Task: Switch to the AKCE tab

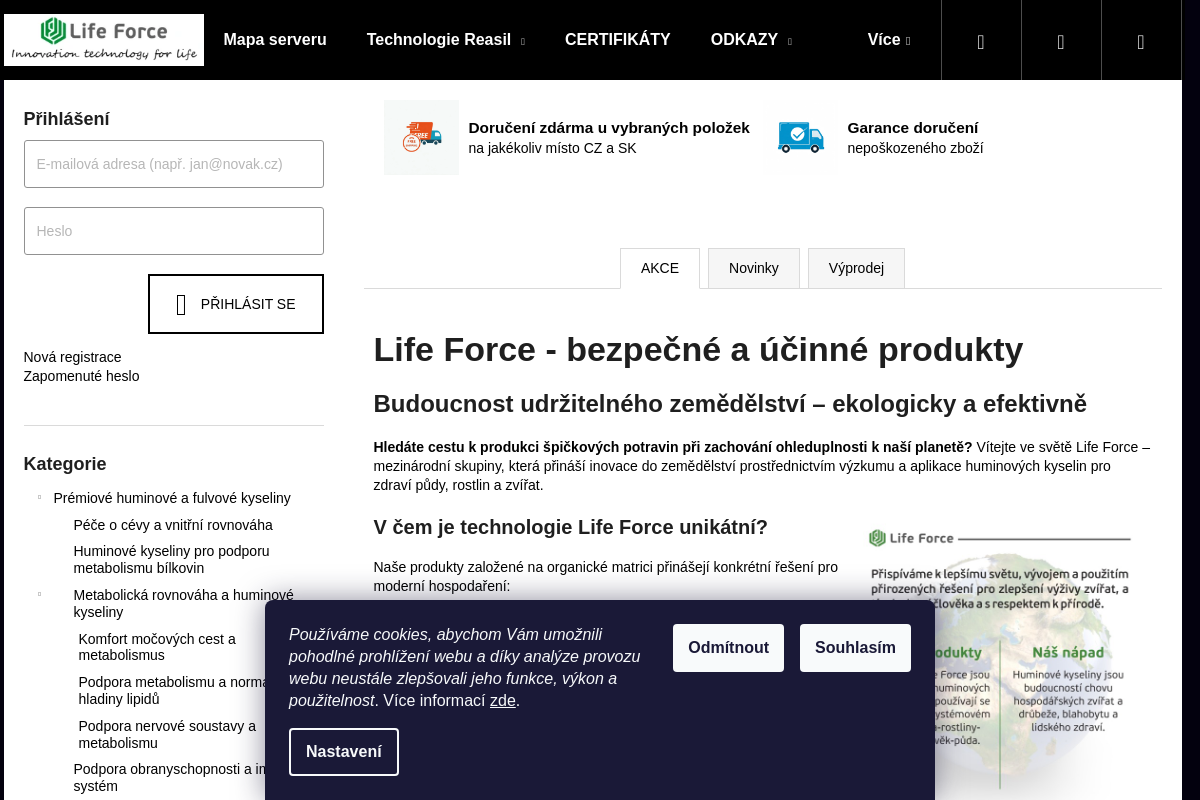Action: pyautogui.click(x=660, y=268)
